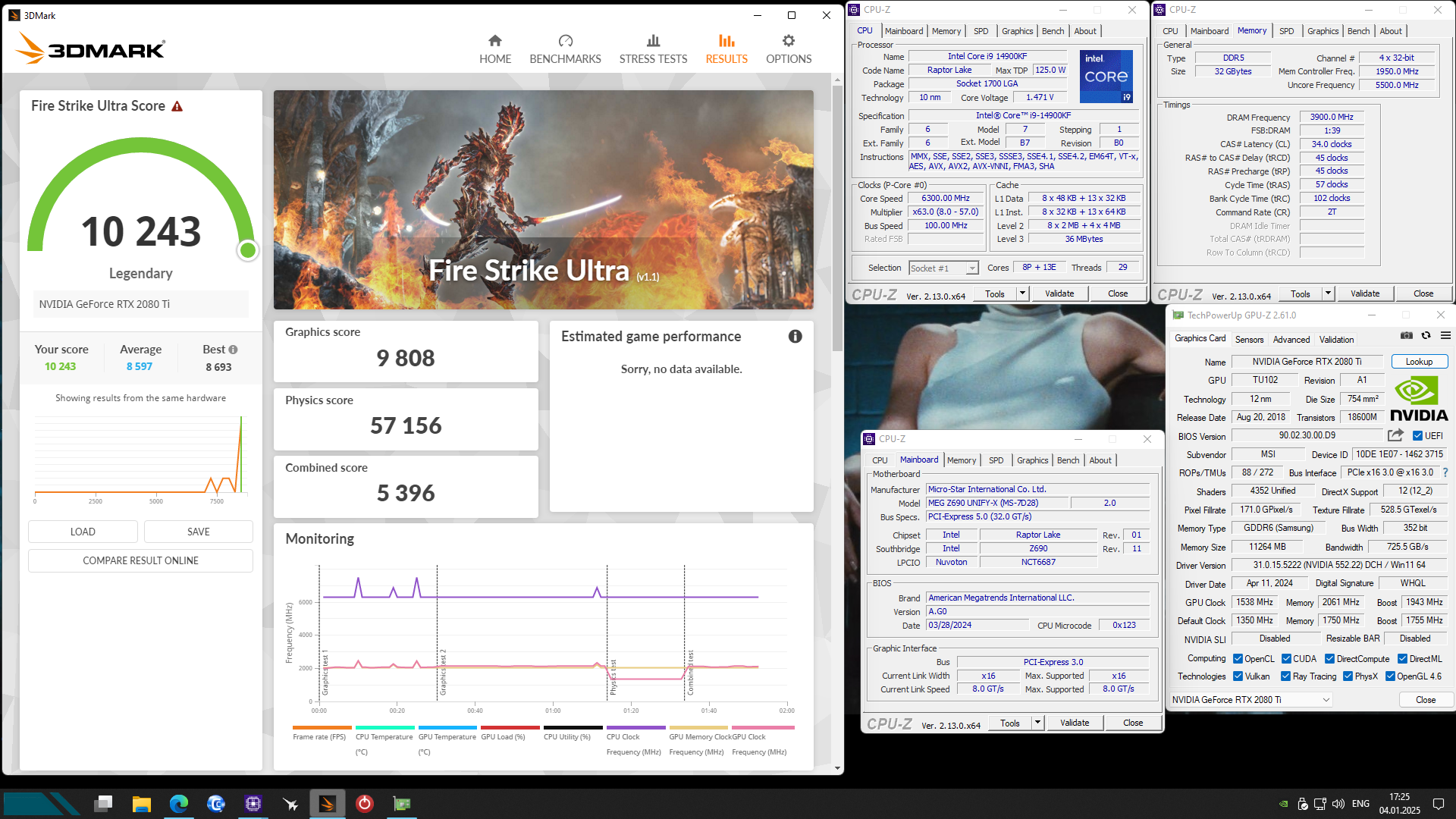Click the orange Frame rate (FPS) legend bar
The width and height of the screenshot is (1456, 819).
(322, 727)
